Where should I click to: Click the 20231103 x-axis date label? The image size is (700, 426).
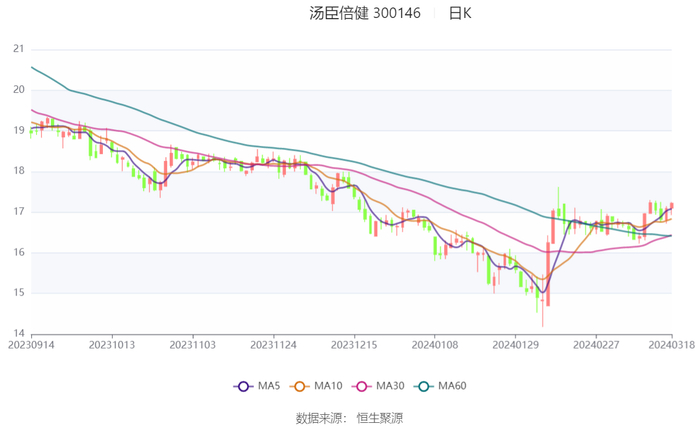tap(192, 344)
